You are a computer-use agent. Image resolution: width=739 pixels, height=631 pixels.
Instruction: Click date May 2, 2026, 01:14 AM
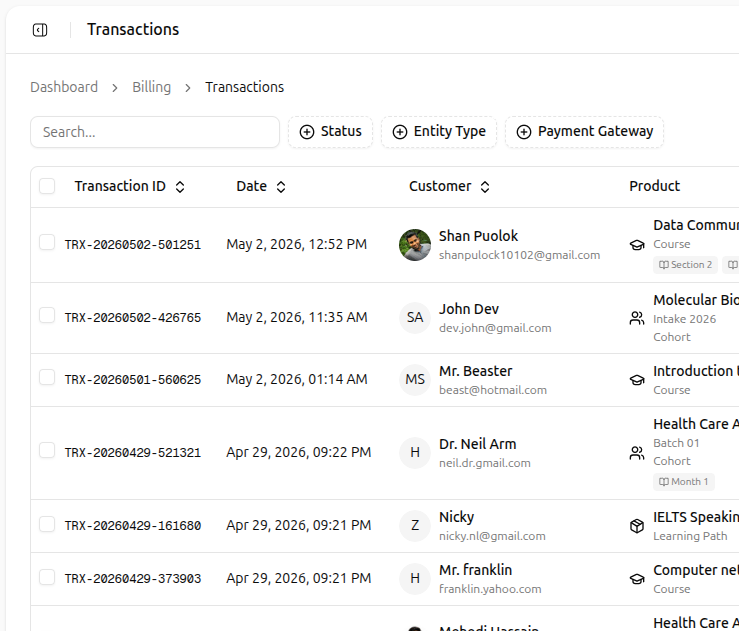[x=296, y=379]
